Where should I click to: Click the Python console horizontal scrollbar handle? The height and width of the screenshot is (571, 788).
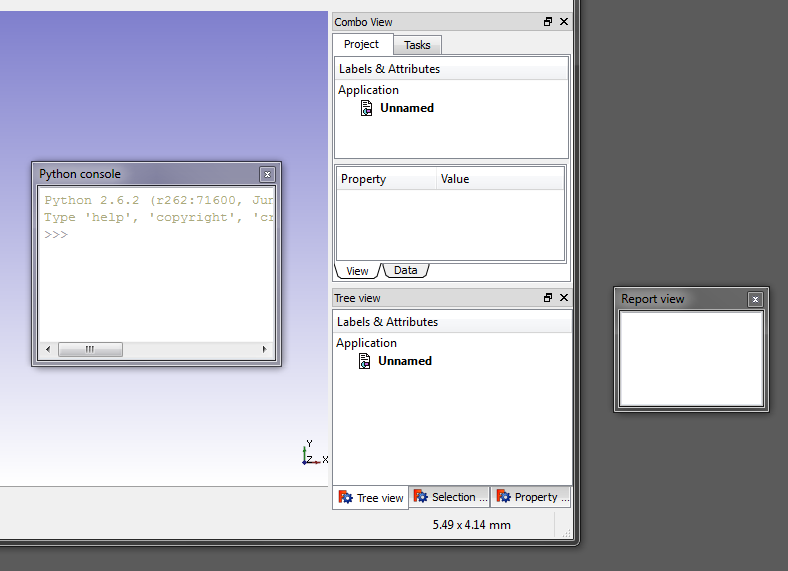90,349
